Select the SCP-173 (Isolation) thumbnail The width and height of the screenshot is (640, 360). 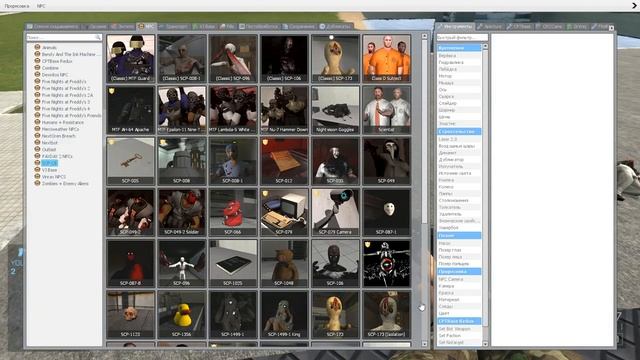click(387, 314)
